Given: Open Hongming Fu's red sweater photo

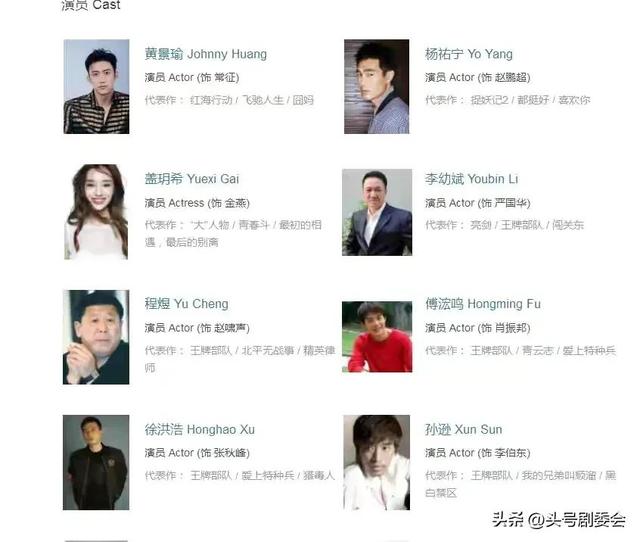Looking at the screenshot, I should [377, 337].
